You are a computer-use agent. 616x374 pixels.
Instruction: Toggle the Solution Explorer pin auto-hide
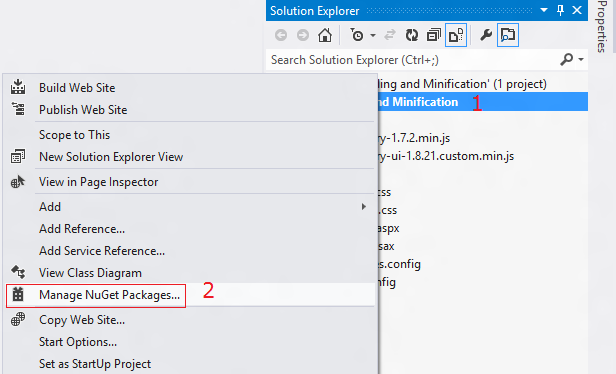pyautogui.click(x=560, y=11)
